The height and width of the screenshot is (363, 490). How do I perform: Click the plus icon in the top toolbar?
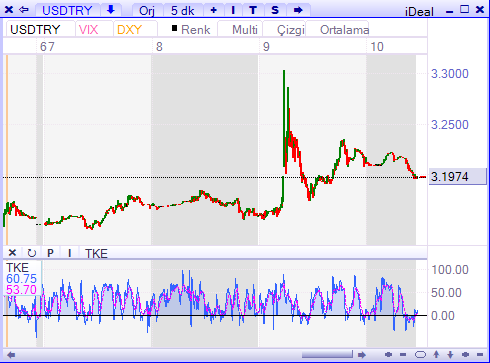pos(214,10)
